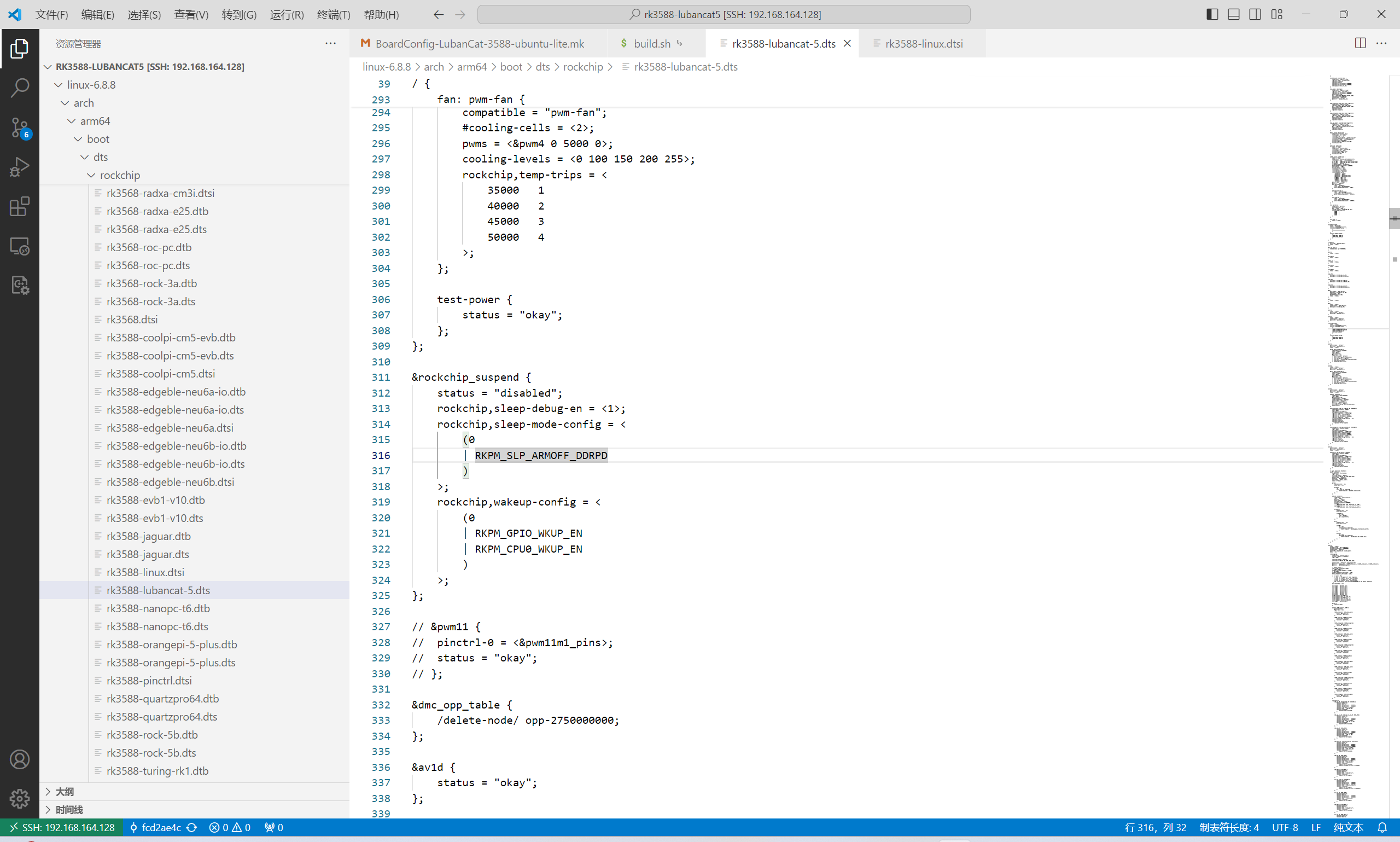This screenshot has height=842, width=1400.
Task: Split the editor to the right
Action: pyautogui.click(x=1360, y=43)
